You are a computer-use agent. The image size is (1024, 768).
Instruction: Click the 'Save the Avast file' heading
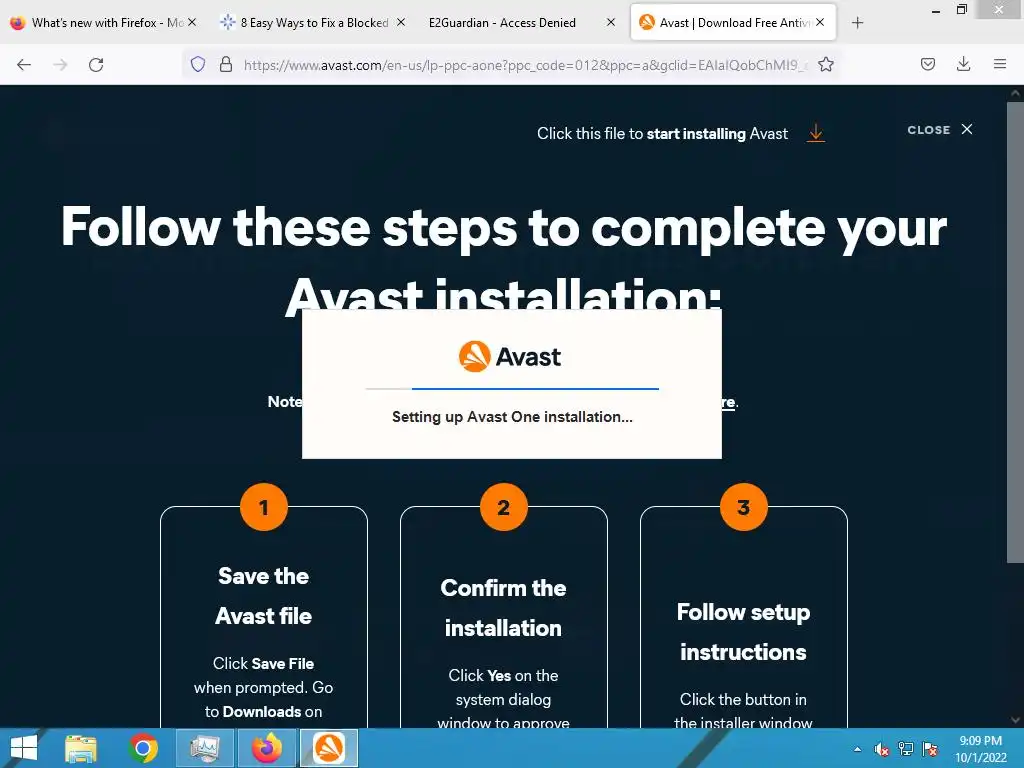coord(264,596)
